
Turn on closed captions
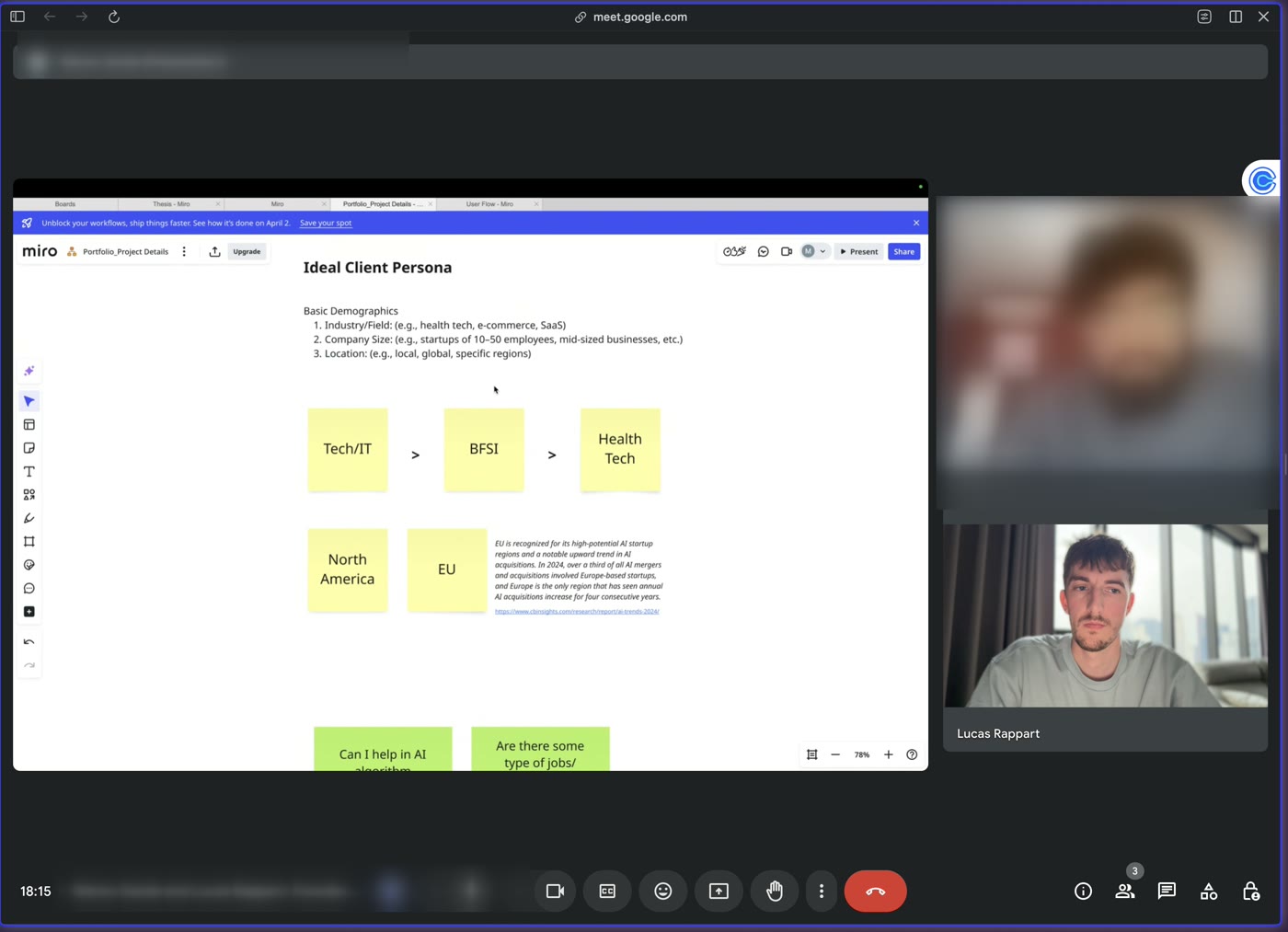pyautogui.click(x=607, y=891)
